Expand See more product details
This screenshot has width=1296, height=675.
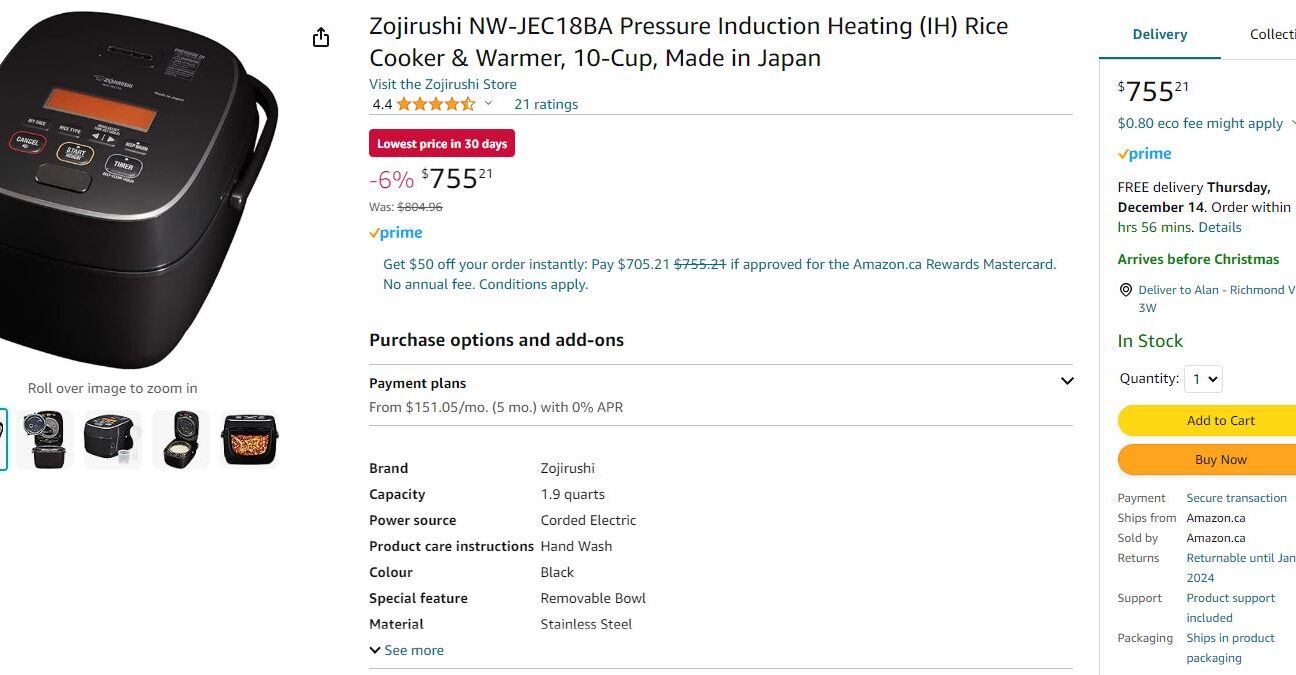(x=407, y=650)
